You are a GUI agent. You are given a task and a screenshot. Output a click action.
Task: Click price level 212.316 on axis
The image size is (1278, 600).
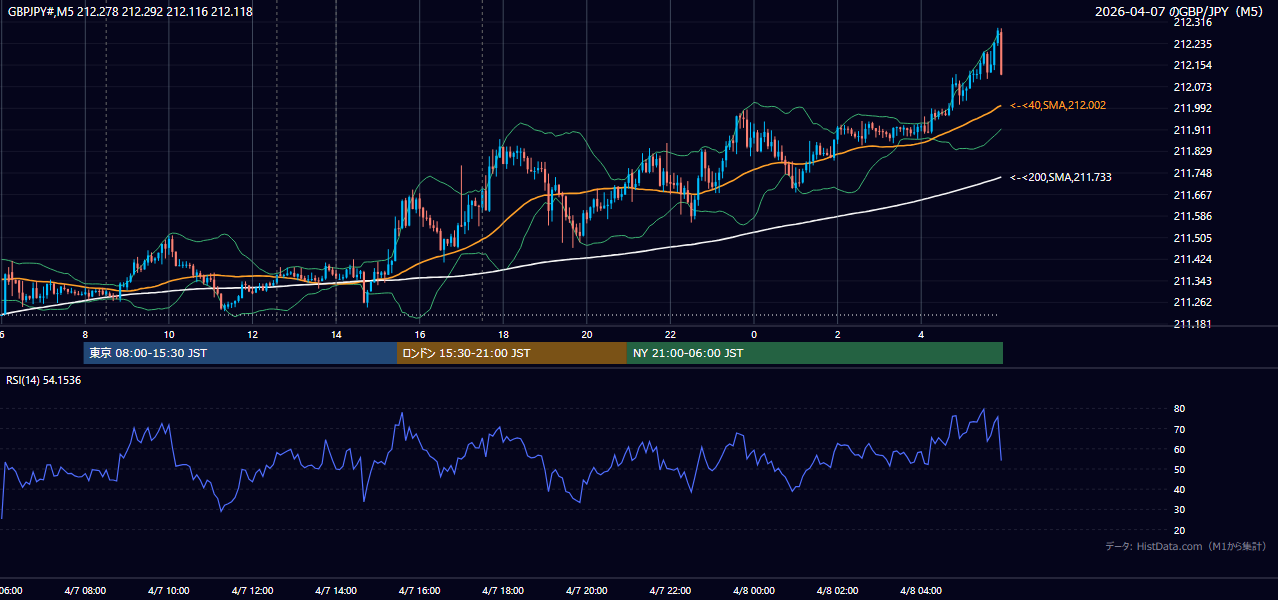(1192, 22)
